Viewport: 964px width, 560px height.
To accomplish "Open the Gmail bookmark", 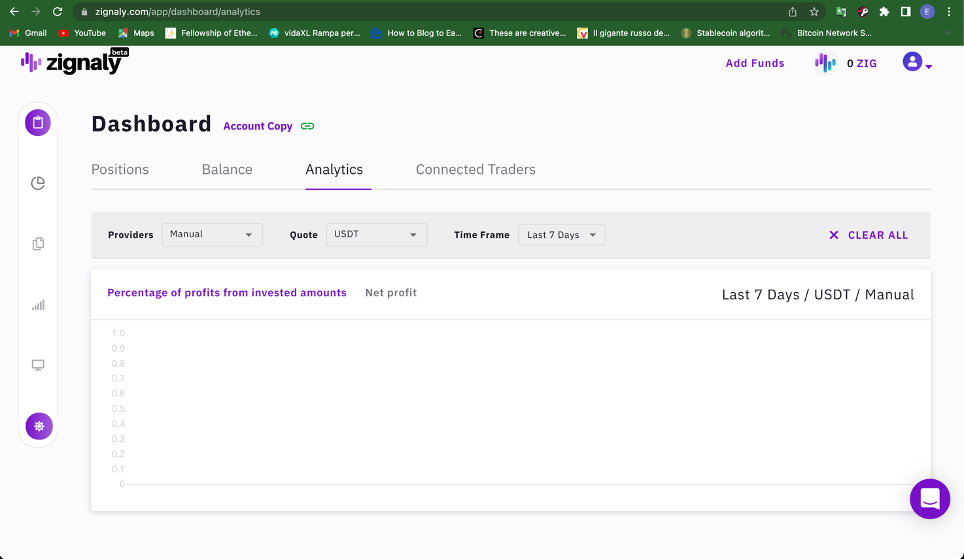I will point(28,33).
